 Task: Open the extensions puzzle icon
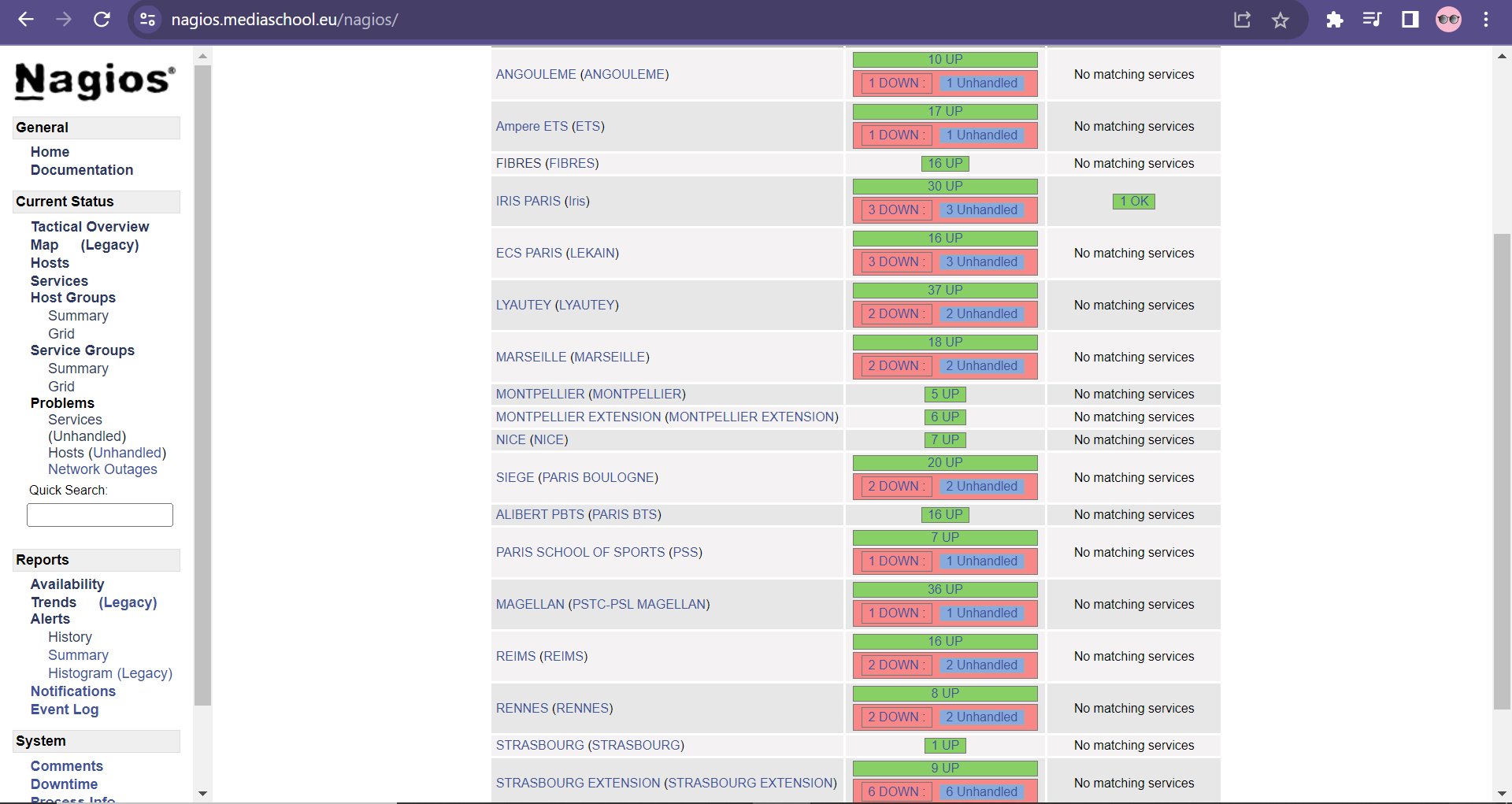click(x=1334, y=20)
